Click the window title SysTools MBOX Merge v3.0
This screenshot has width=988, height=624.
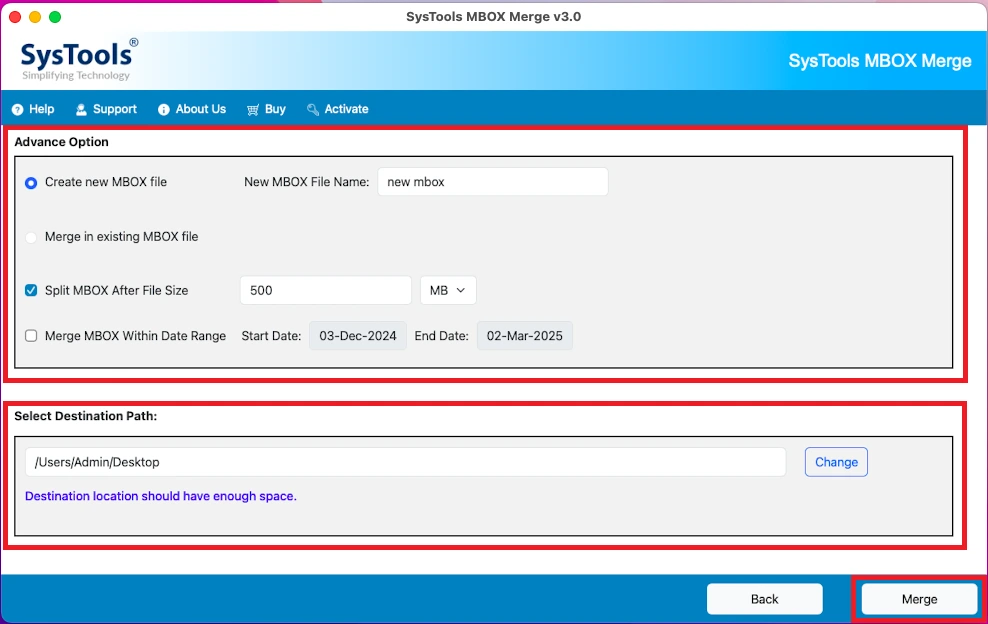[493, 16]
